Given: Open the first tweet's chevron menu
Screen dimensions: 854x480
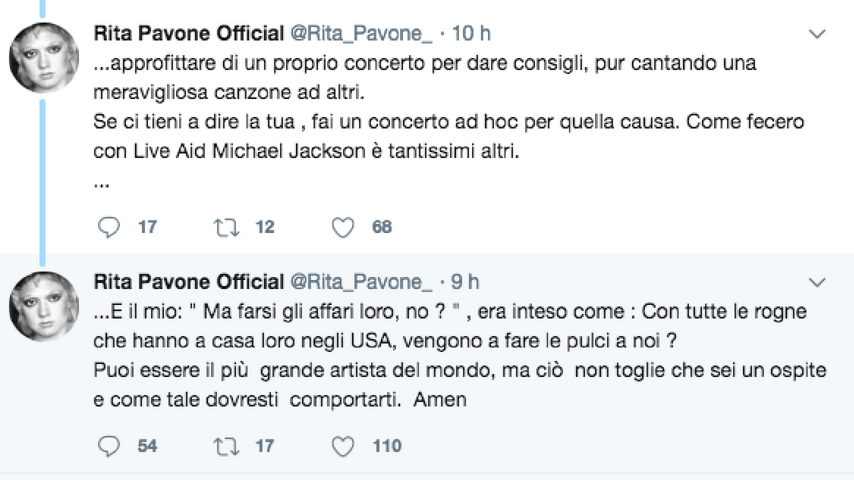Looking at the screenshot, I should (x=817, y=35).
